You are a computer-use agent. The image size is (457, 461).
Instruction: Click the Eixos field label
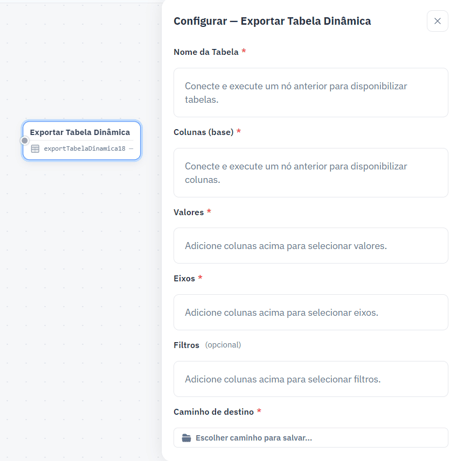[184, 278]
